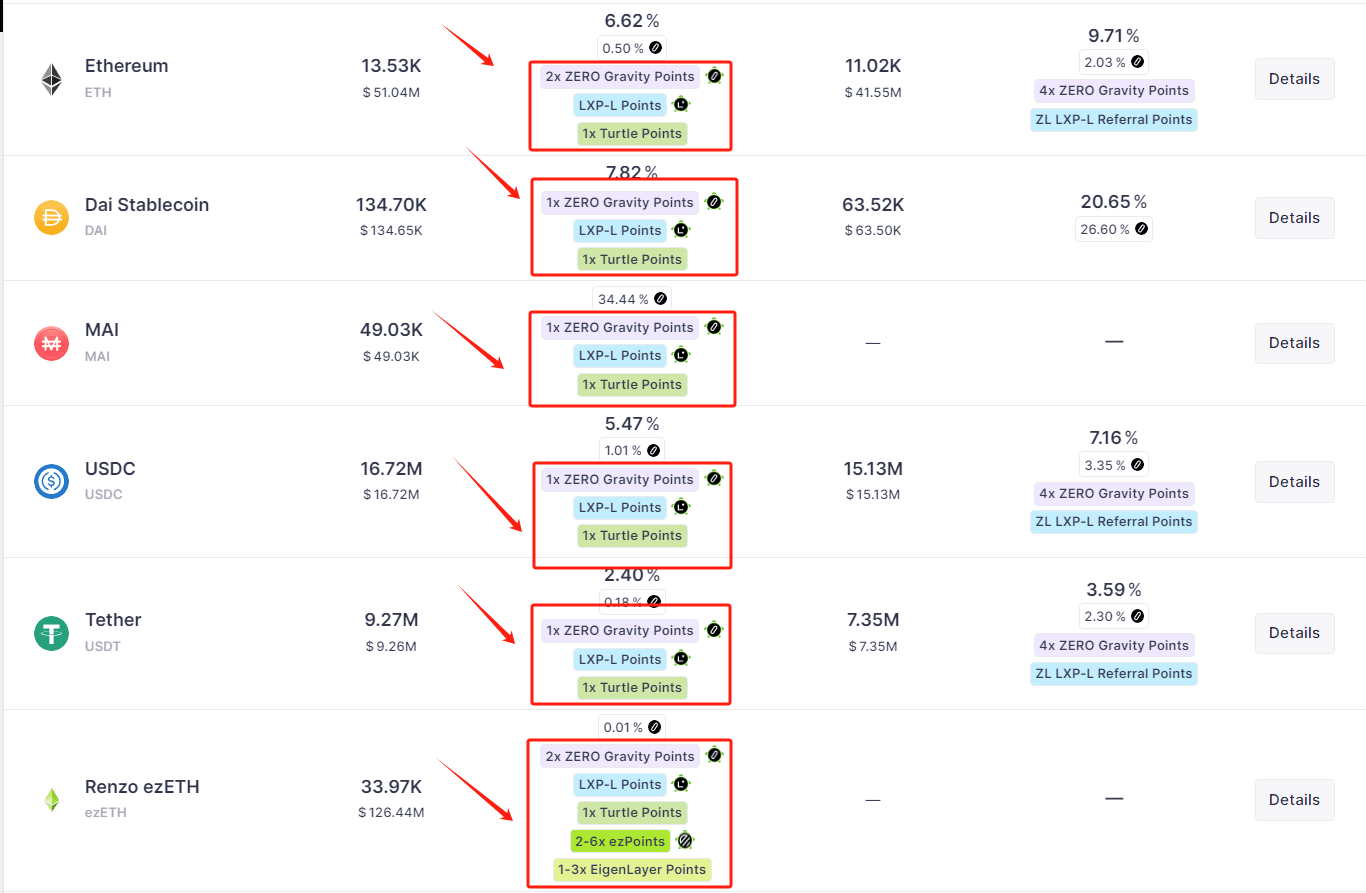This screenshot has width=1366, height=893.
Task: Click the Renzo ezETH token icon
Action: (x=51, y=800)
